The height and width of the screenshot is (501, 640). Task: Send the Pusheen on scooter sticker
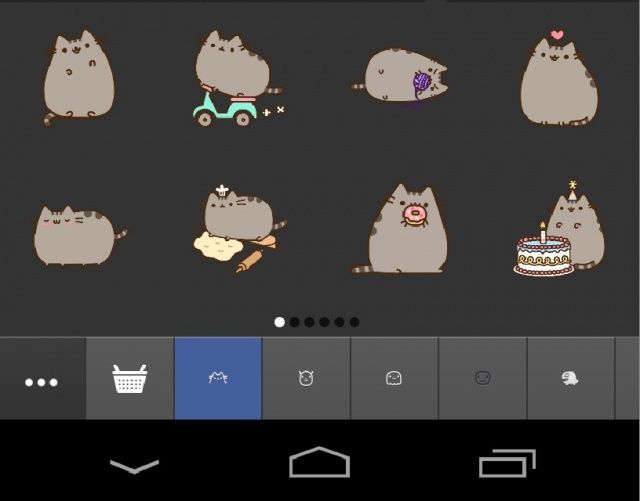(235, 78)
